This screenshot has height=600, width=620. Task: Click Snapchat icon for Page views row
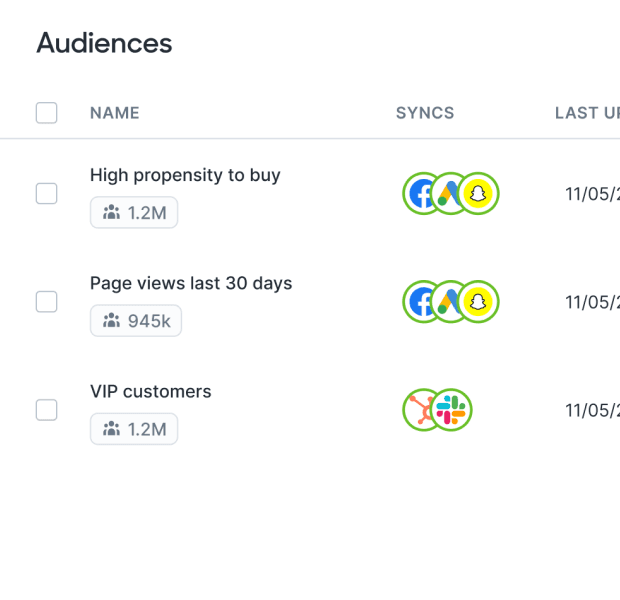click(x=480, y=302)
